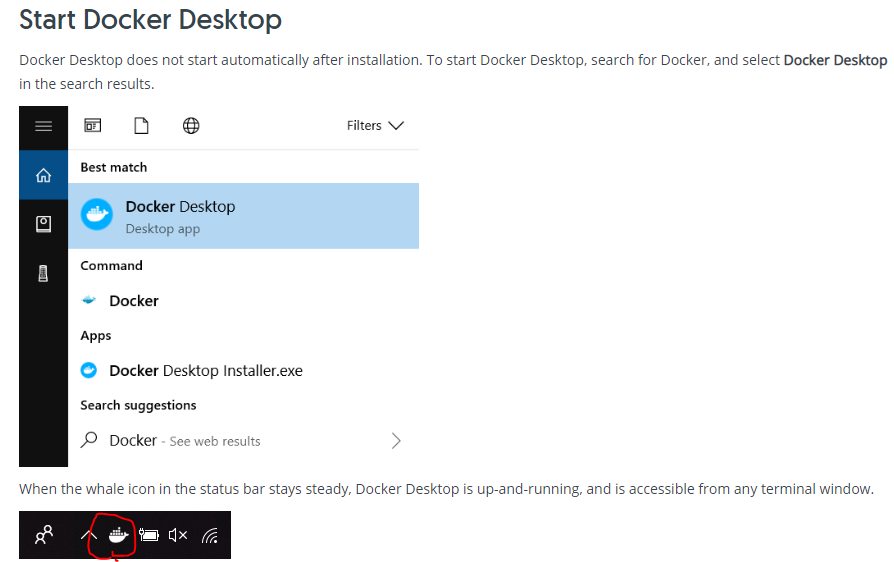Run the Docker command result
The width and height of the screenshot is (894, 562).
tap(243, 300)
